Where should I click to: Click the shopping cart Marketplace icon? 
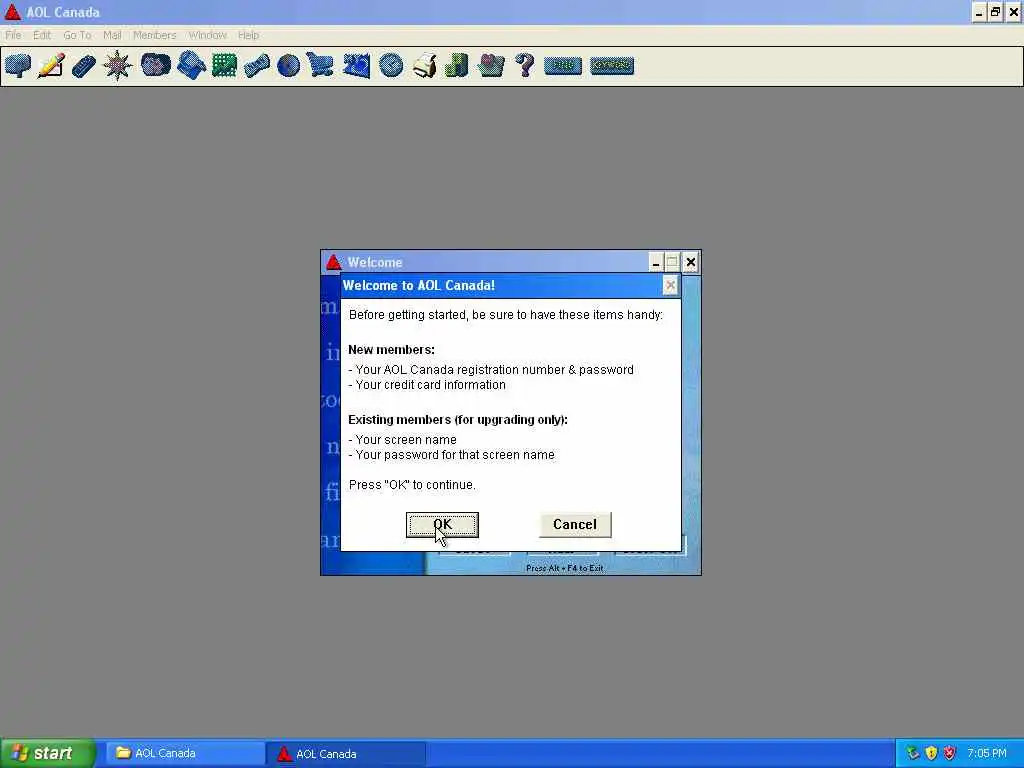click(320, 65)
